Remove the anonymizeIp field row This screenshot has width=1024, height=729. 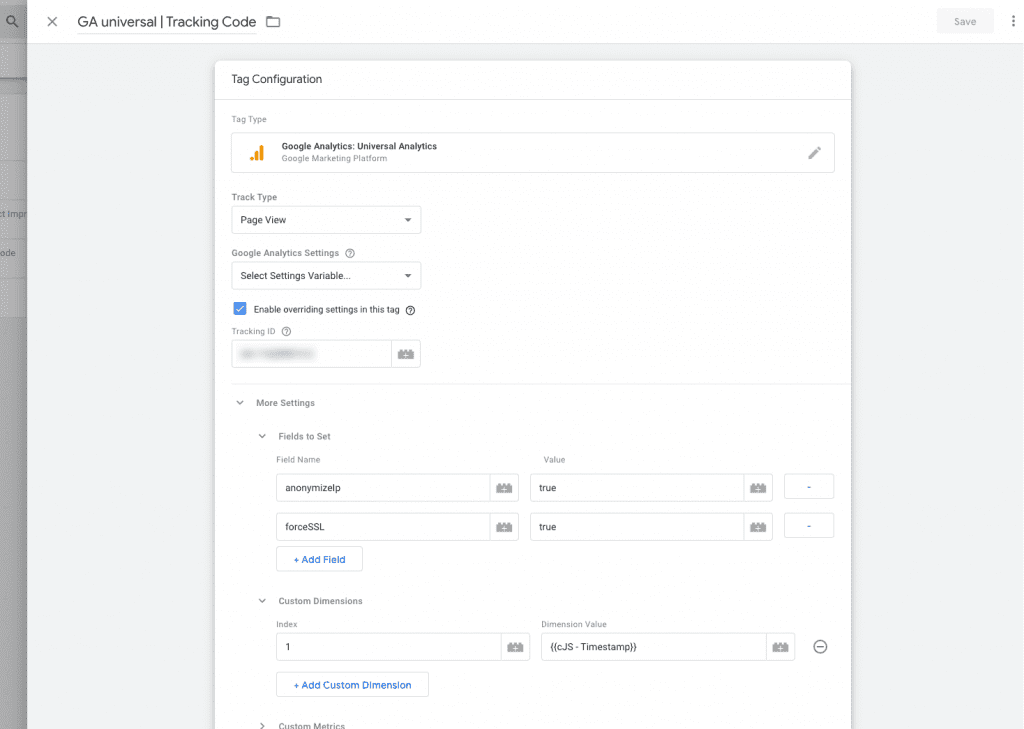point(808,487)
